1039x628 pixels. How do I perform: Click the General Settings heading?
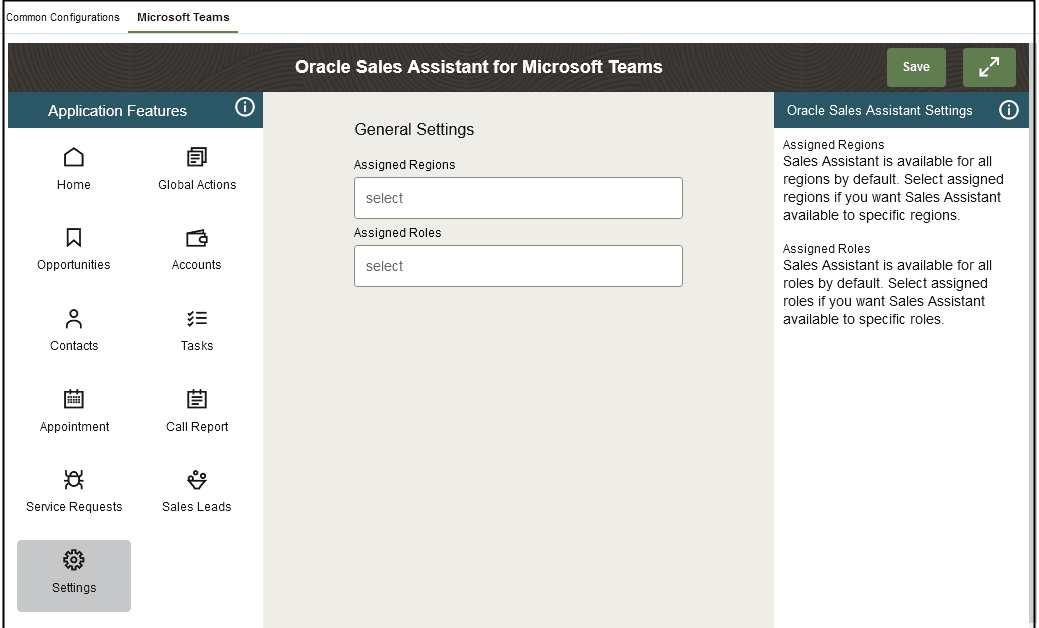(x=414, y=129)
